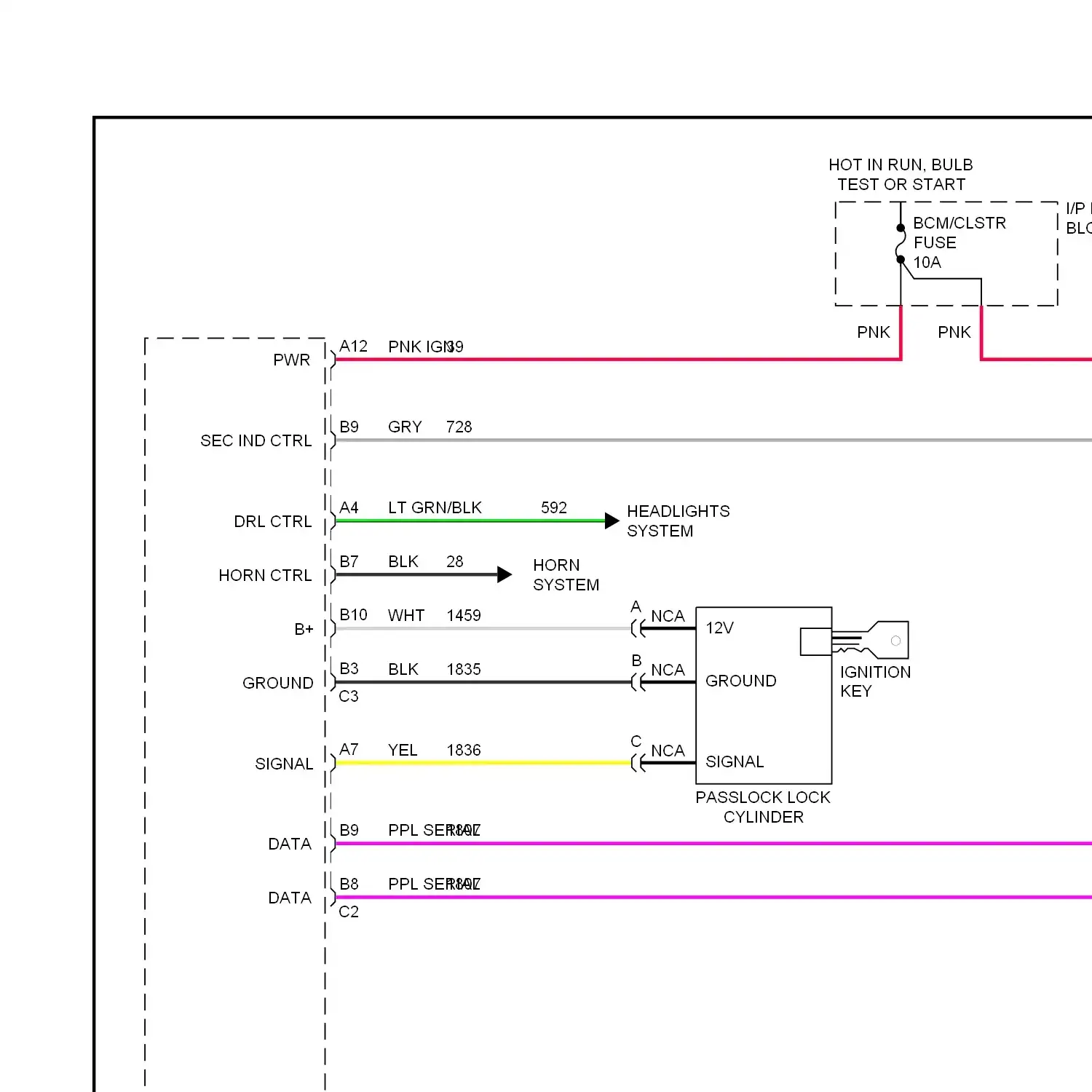This screenshot has height=1092, width=1092.
Task: Click the arrowhead pointing to Horn System
Action: tap(505, 574)
